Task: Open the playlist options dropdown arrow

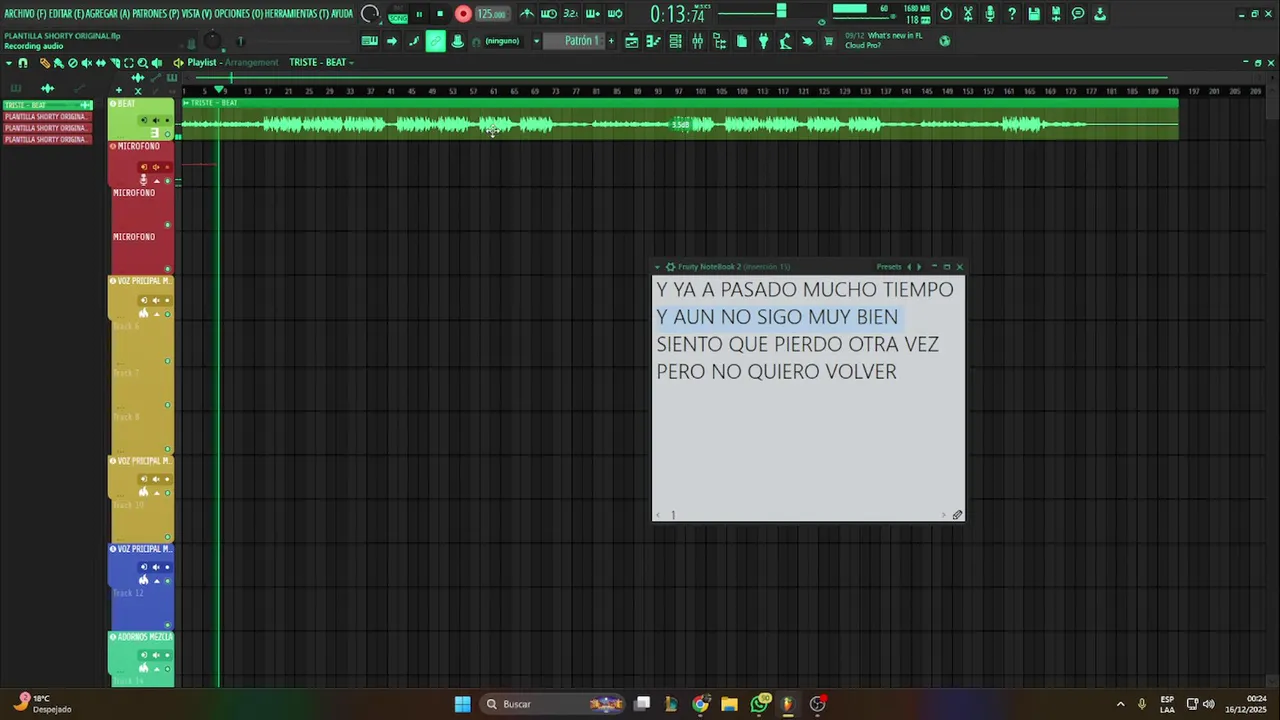Action: pyautogui.click(x=9, y=63)
